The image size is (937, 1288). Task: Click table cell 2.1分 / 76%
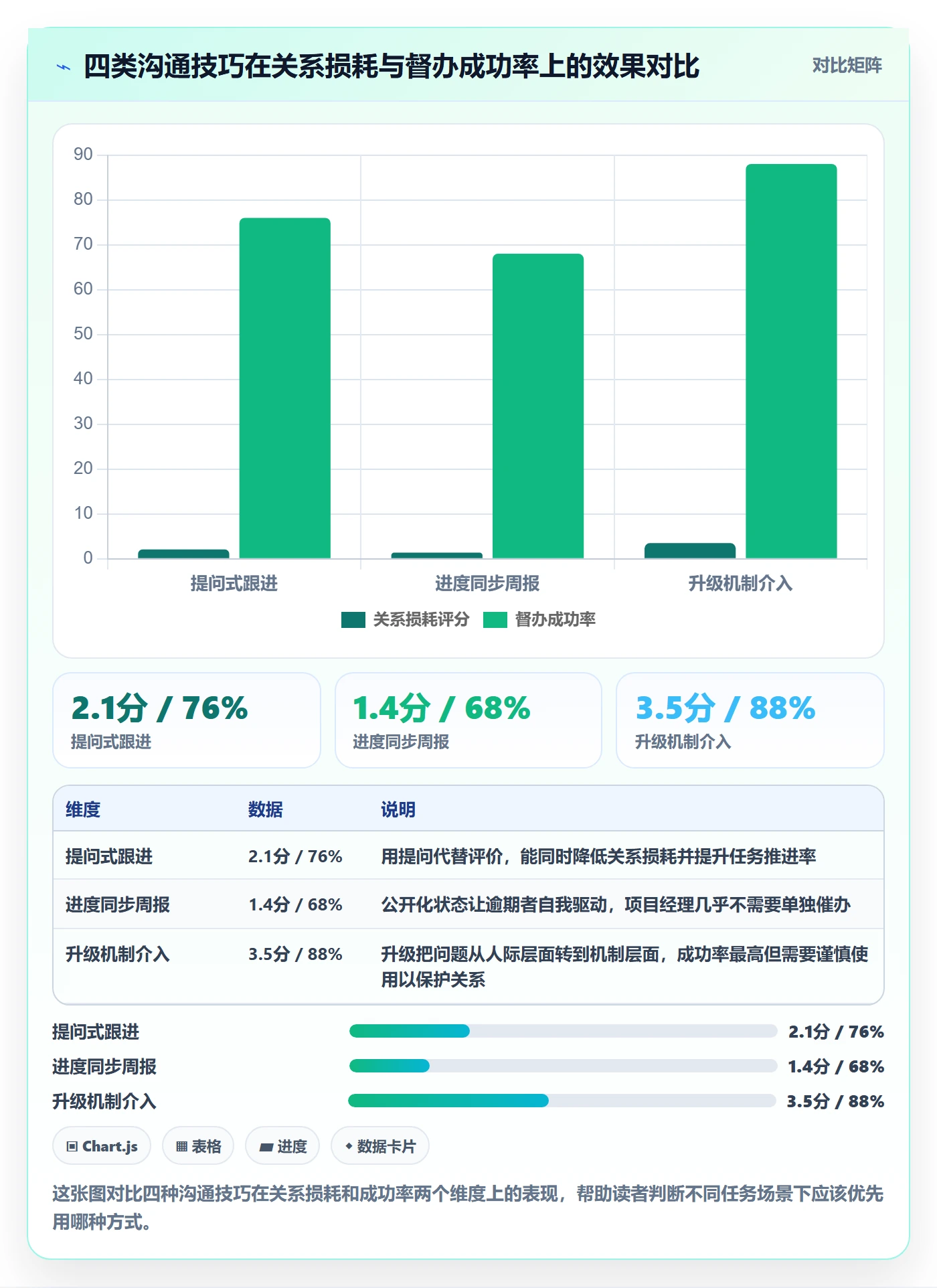pos(295,856)
